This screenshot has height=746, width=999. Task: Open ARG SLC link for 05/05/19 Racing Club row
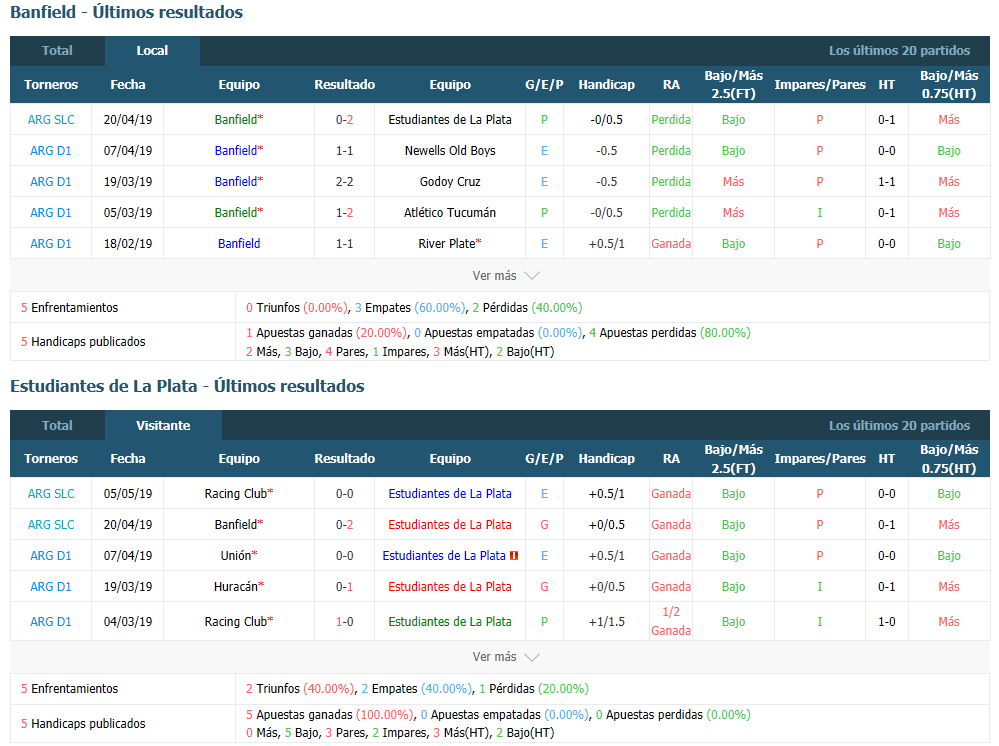tap(51, 494)
